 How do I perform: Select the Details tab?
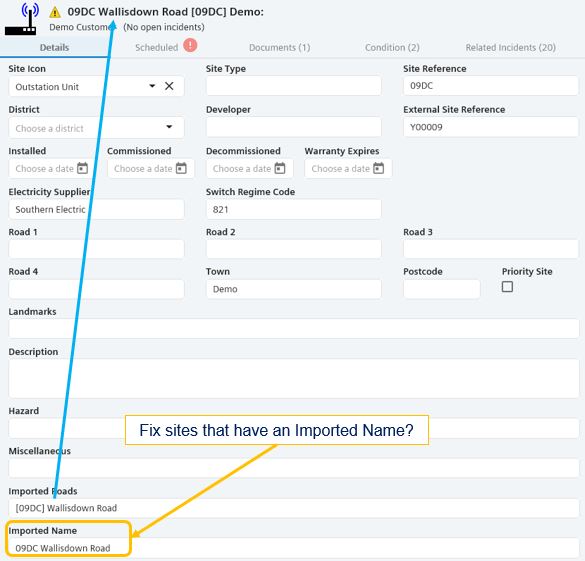(x=54, y=48)
